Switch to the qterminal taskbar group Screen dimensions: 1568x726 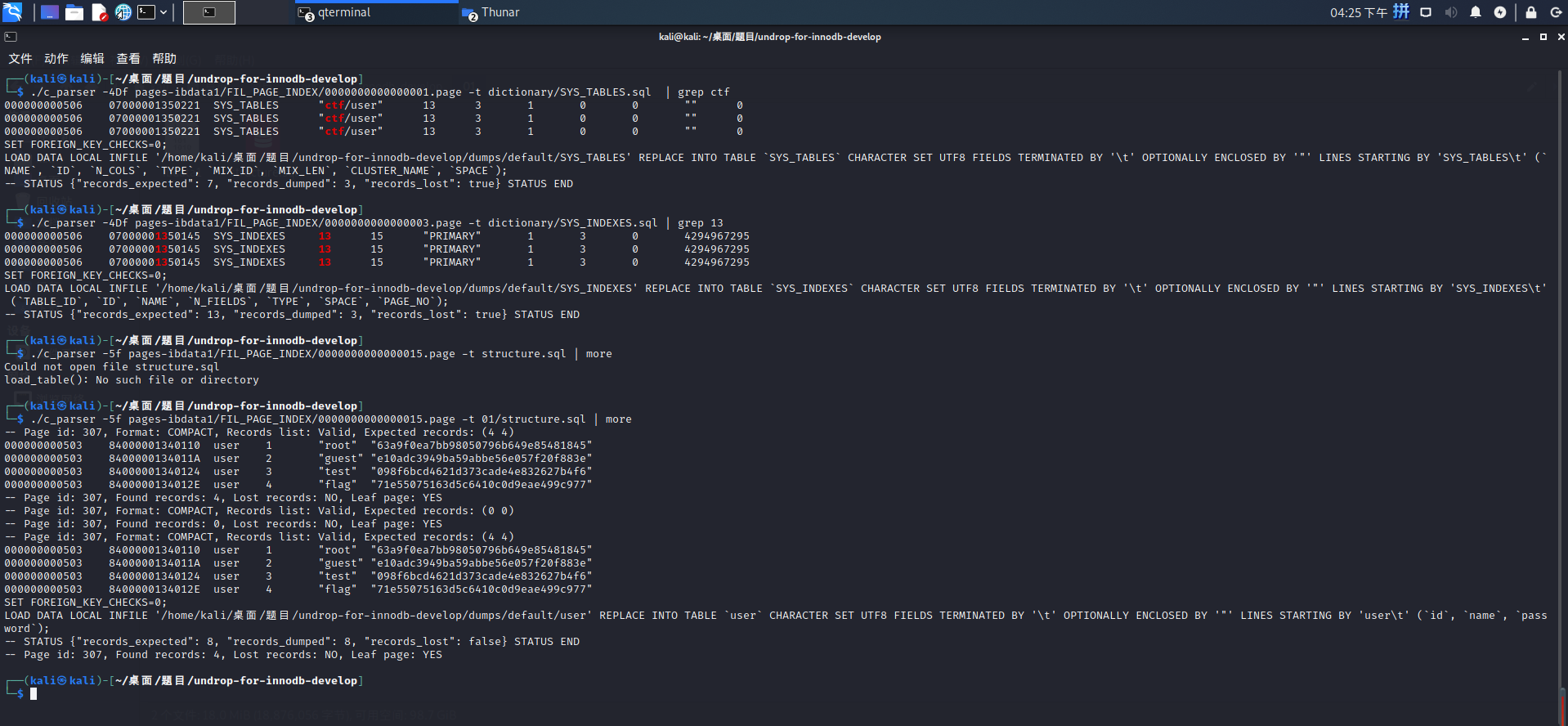coord(375,12)
